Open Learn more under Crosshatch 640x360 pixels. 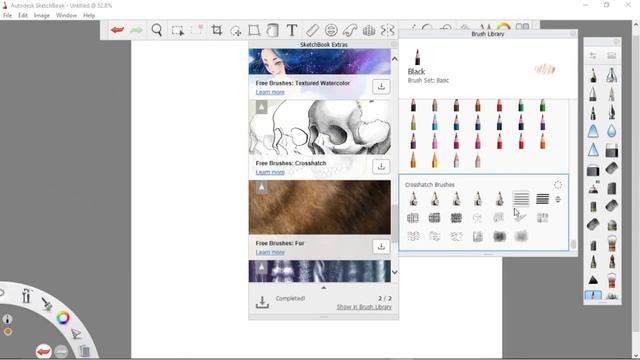270,172
